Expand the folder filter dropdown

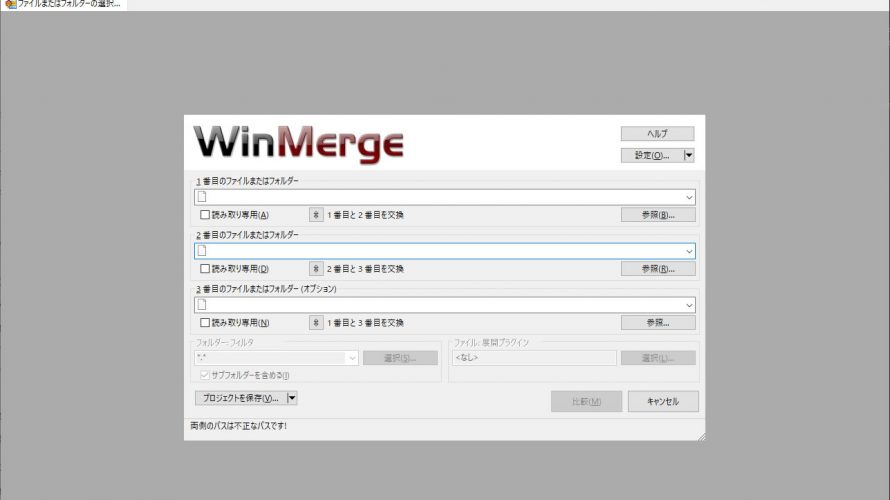pyautogui.click(x=352, y=358)
